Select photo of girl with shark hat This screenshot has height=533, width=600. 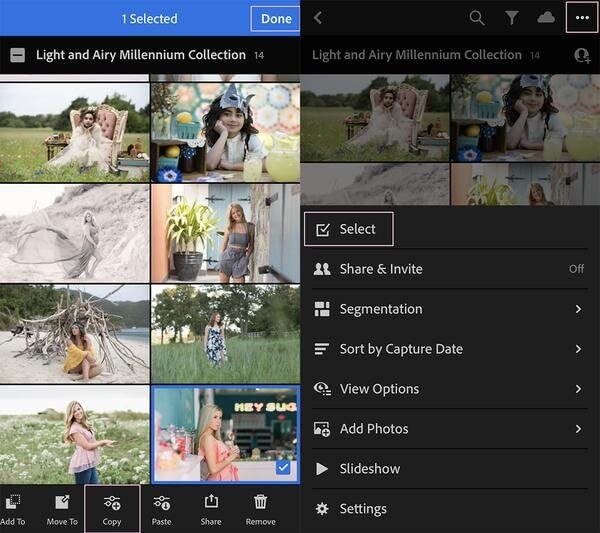[225, 132]
